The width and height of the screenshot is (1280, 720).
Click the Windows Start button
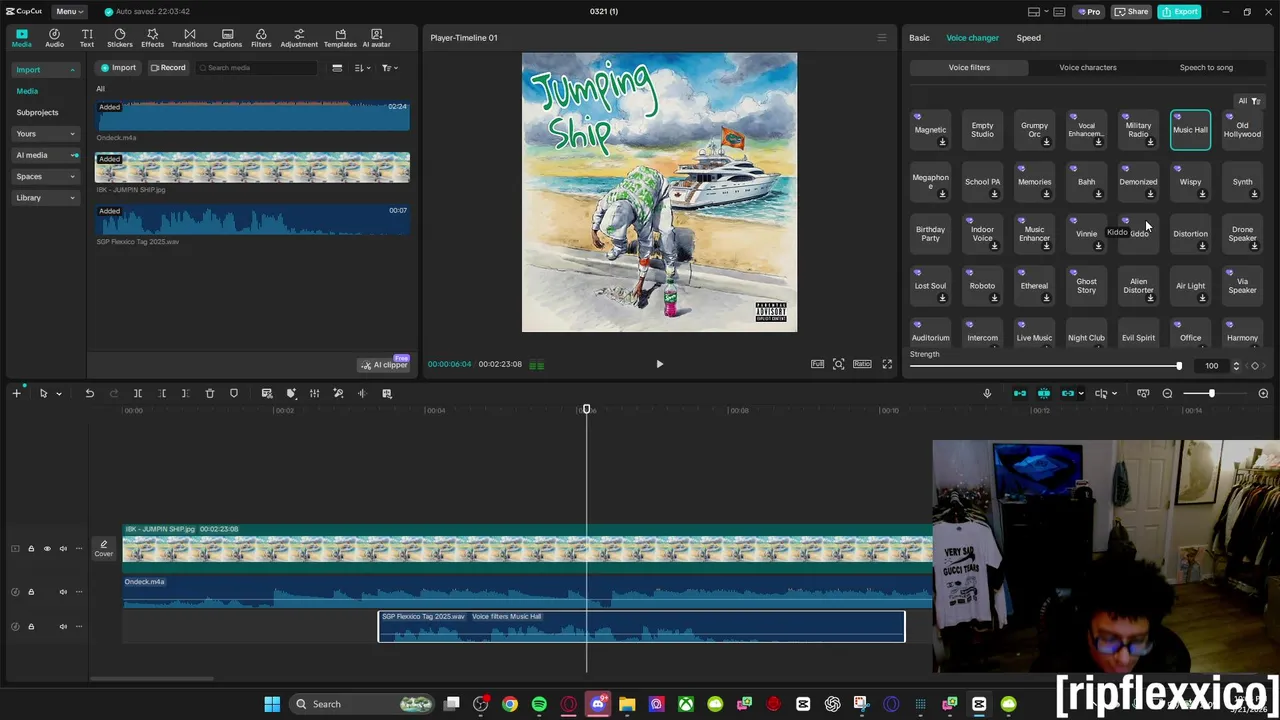(x=272, y=704)
